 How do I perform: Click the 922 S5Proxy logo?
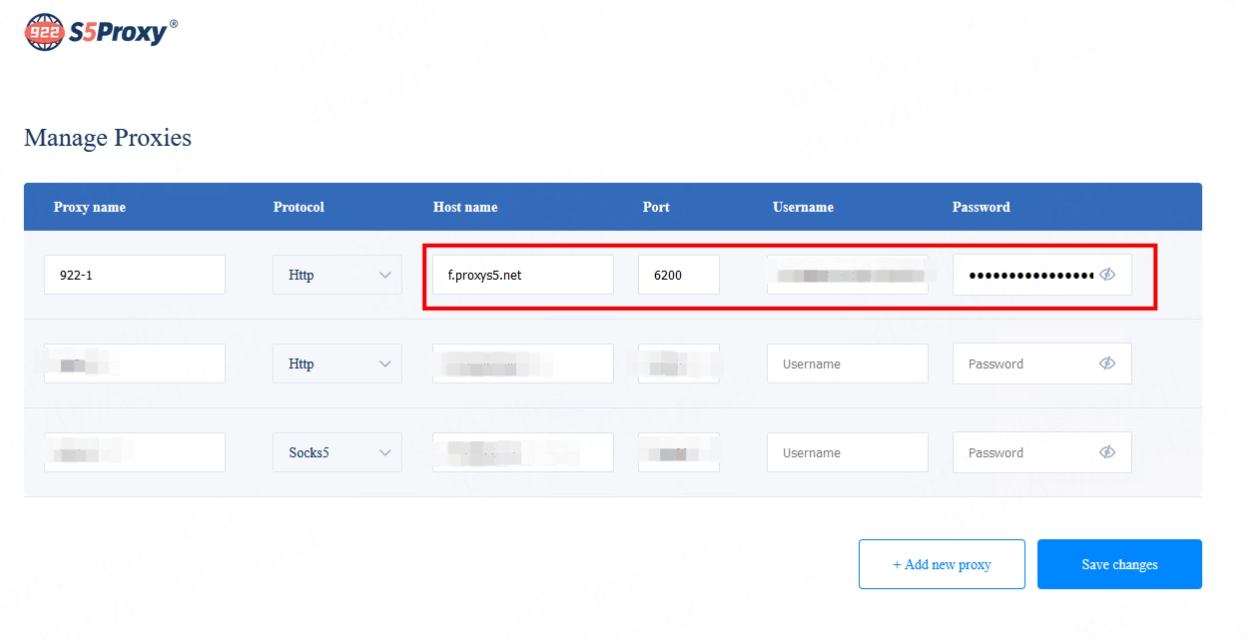pos(101,32)
